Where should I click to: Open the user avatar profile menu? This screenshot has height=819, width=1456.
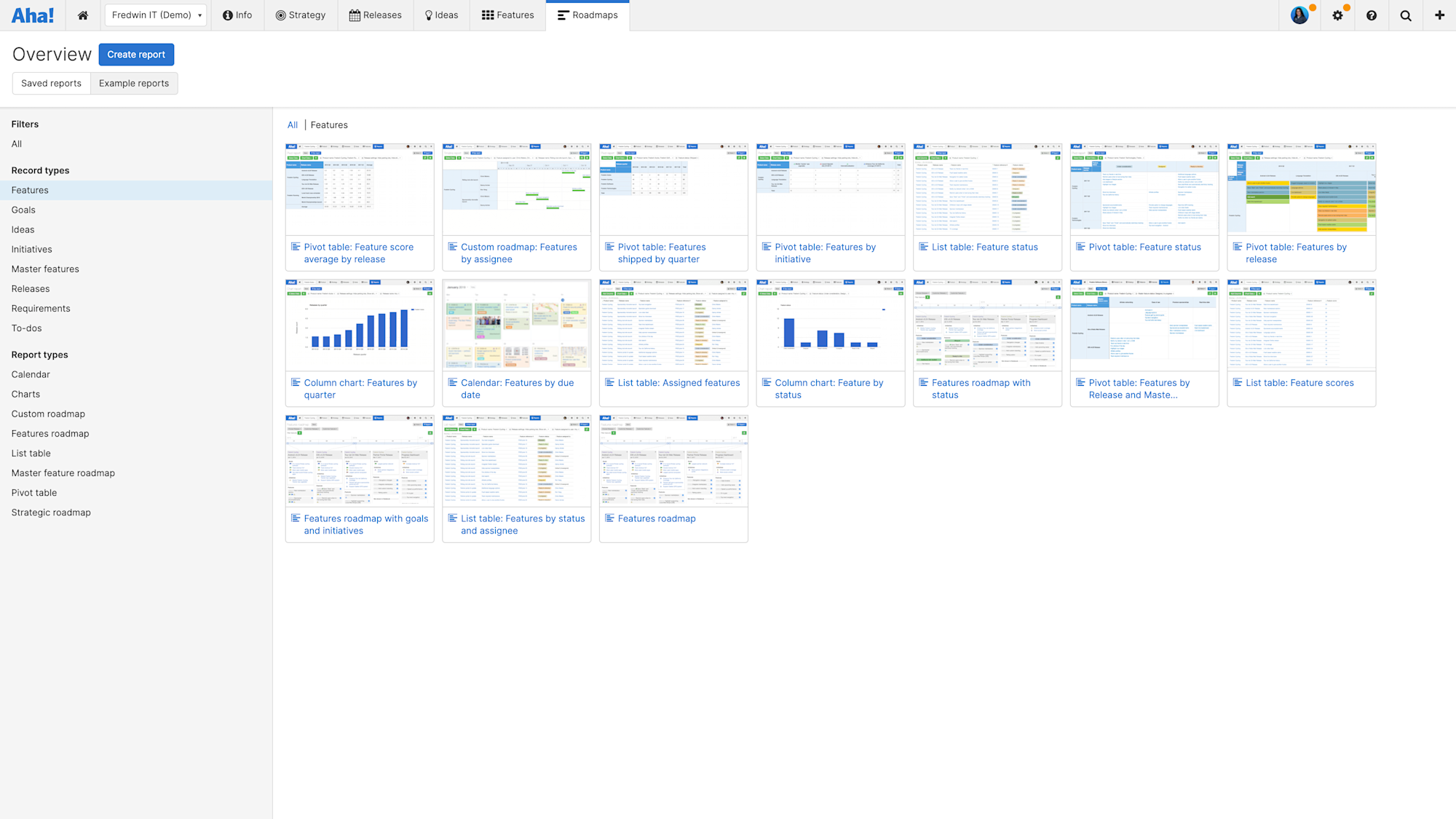1299,15
